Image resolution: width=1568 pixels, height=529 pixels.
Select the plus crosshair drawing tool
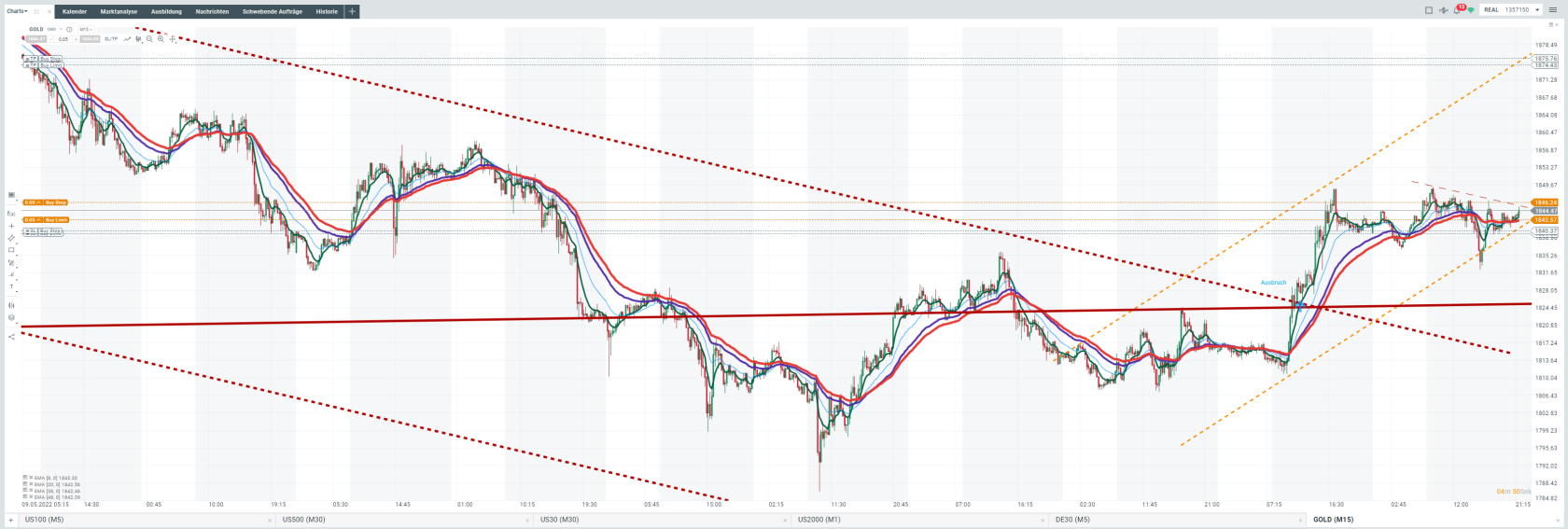coord(11,226)
